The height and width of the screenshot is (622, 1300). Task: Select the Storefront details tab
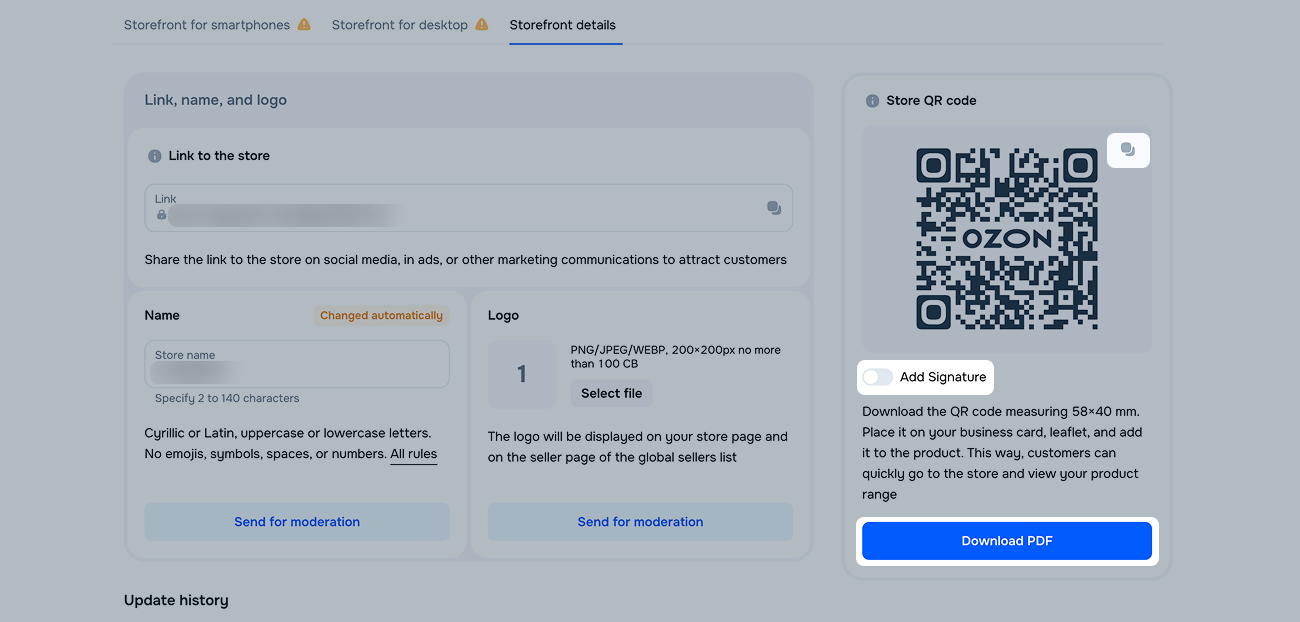click(x=563, y=25)
